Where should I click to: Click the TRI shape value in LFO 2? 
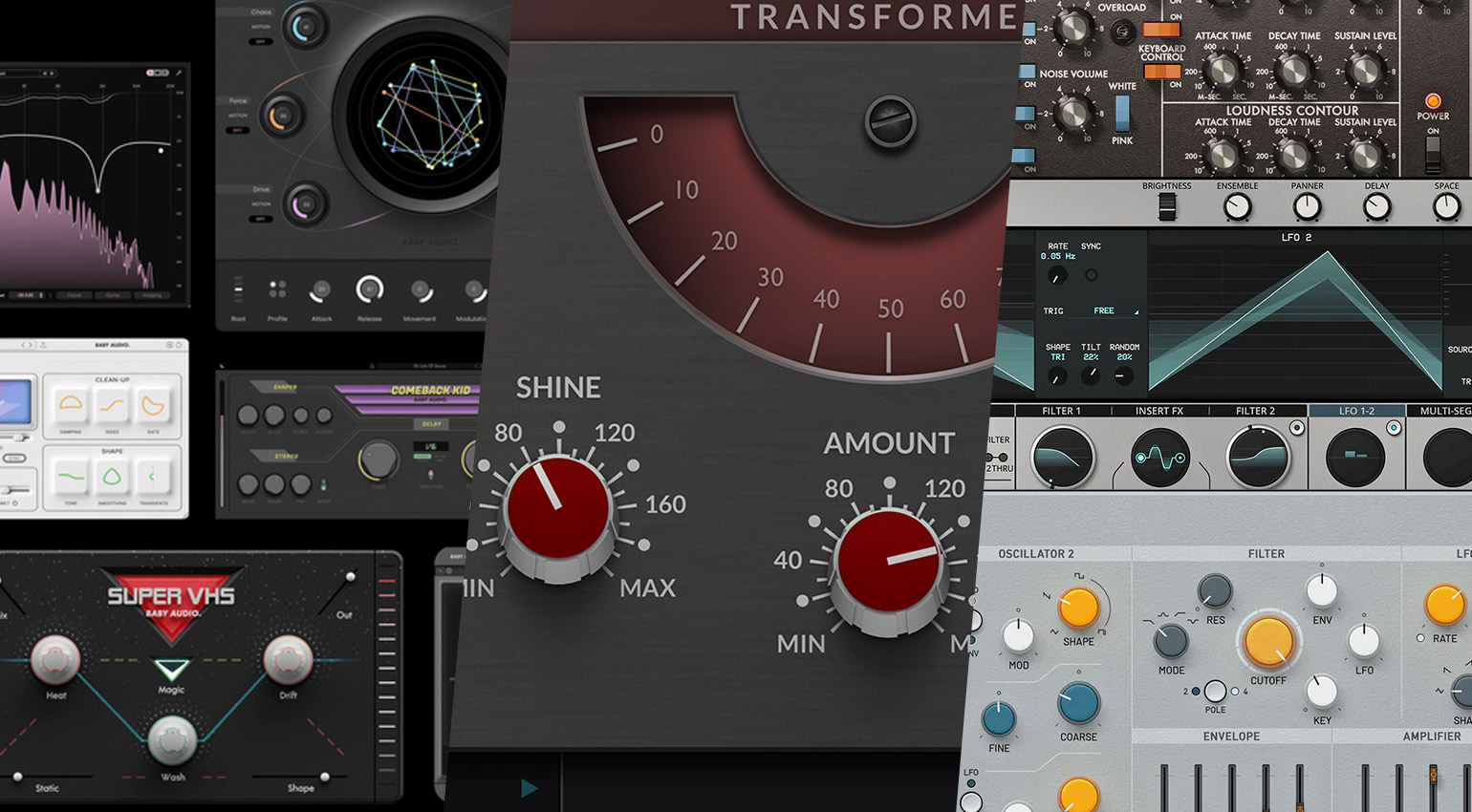point(1057,357)
